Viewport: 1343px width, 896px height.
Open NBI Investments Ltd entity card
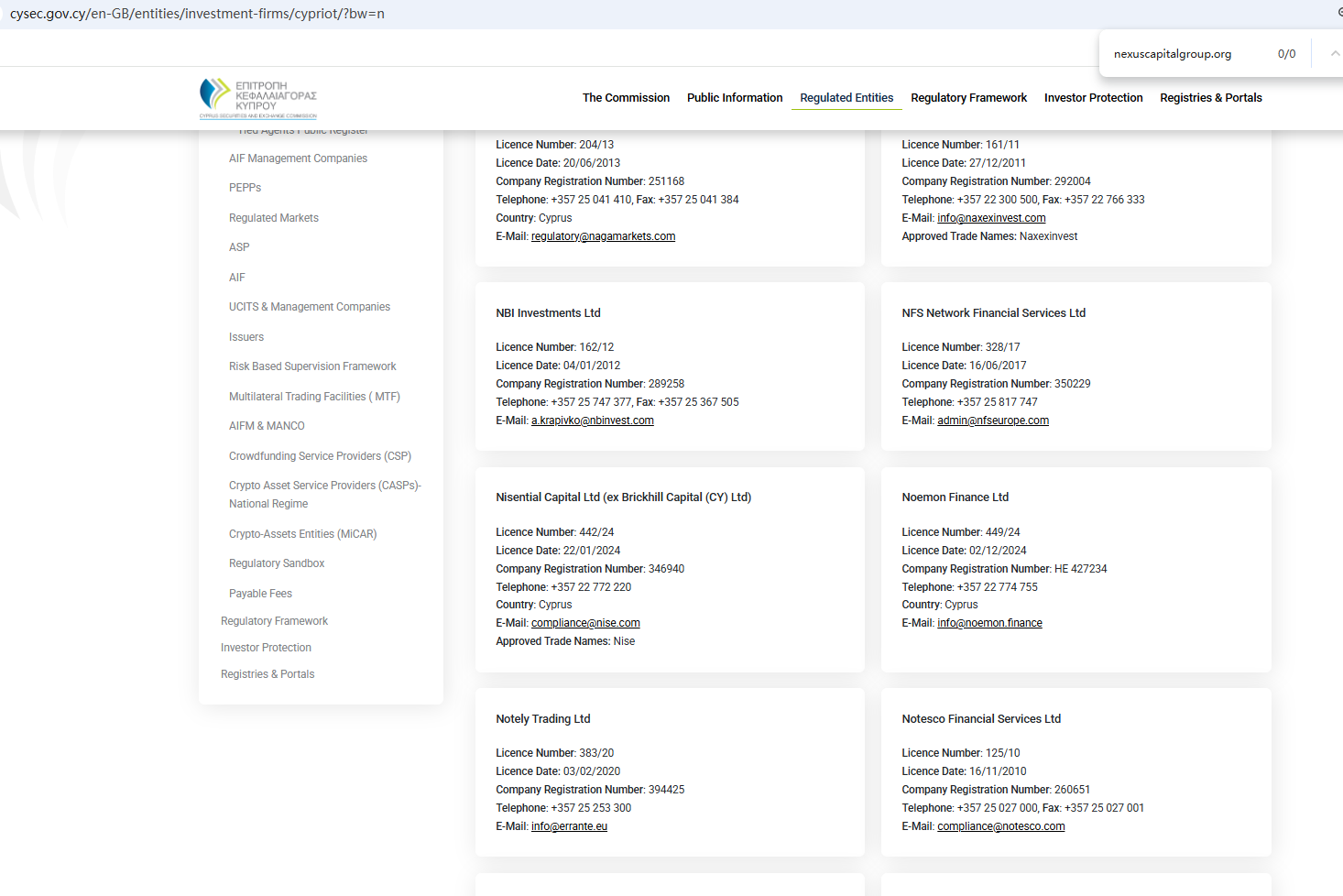(x=548, y=313)
